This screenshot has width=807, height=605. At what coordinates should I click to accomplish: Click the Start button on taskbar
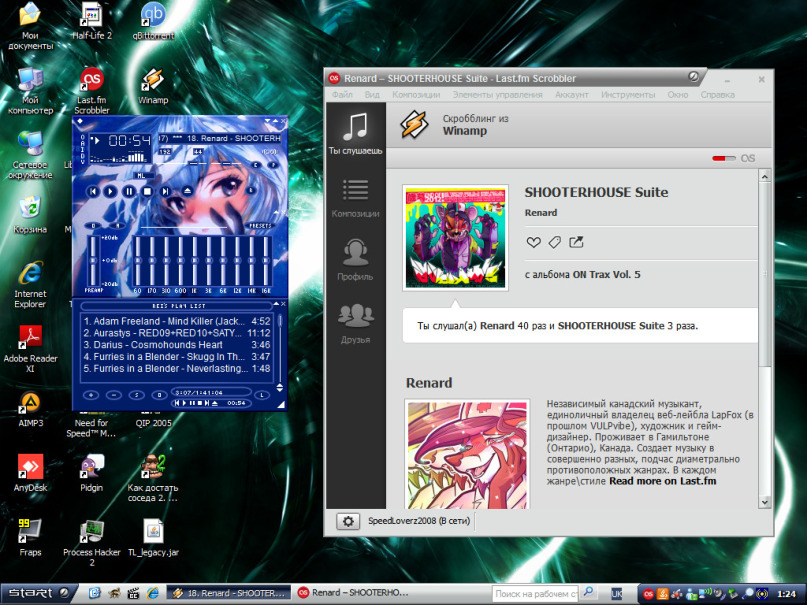(39, 594)
